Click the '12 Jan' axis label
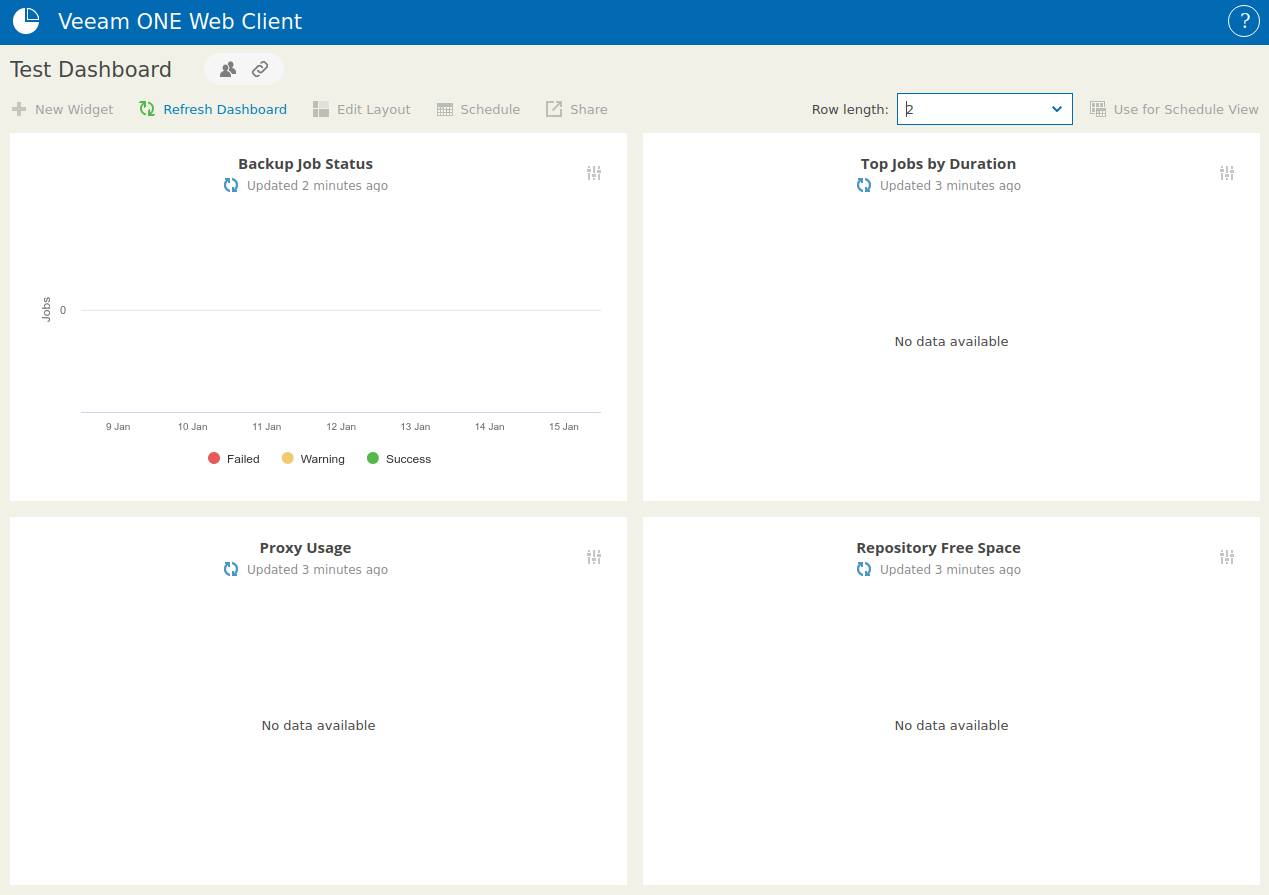1269x895 pixels. click(x=341, y=426)
